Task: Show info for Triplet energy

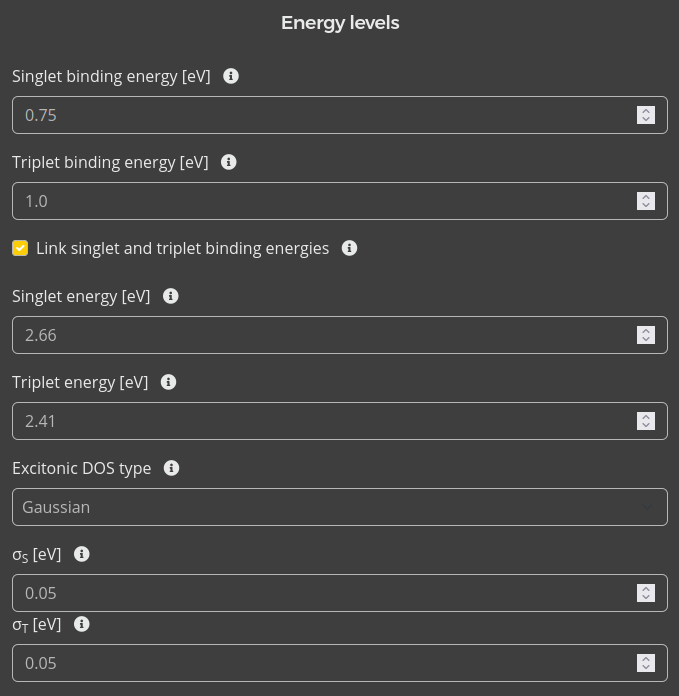Action: pos(169,382)
